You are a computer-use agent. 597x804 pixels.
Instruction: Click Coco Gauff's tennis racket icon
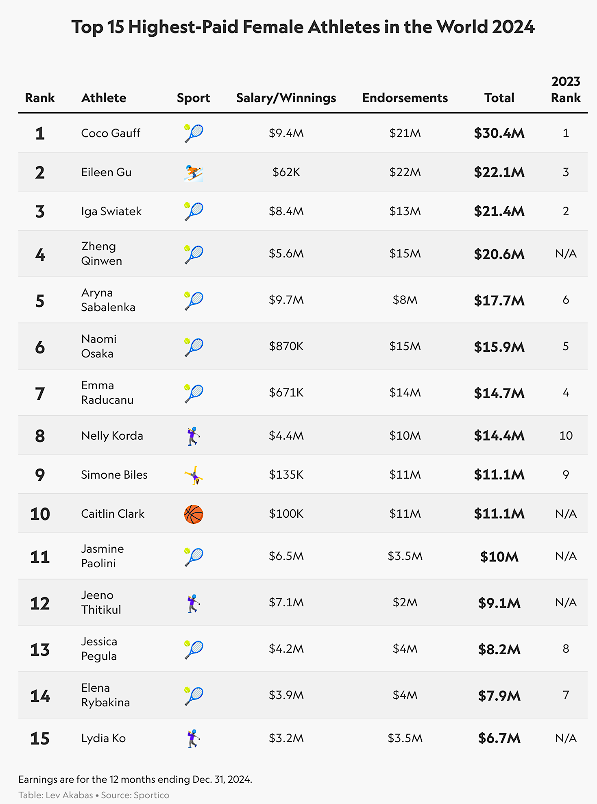pos(193,133)
